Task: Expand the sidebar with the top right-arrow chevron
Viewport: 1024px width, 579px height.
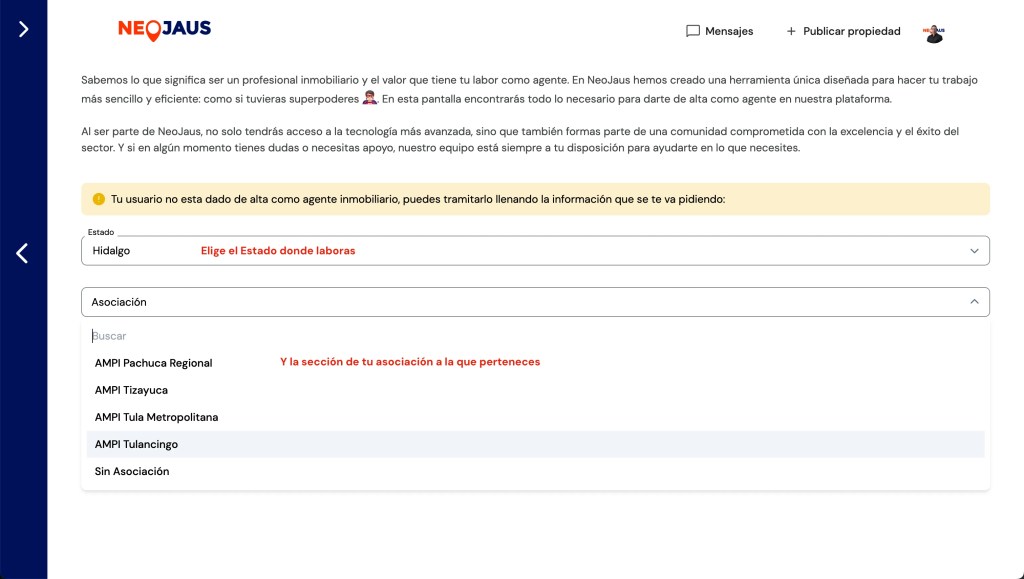Action: click(x=23, y=29)
